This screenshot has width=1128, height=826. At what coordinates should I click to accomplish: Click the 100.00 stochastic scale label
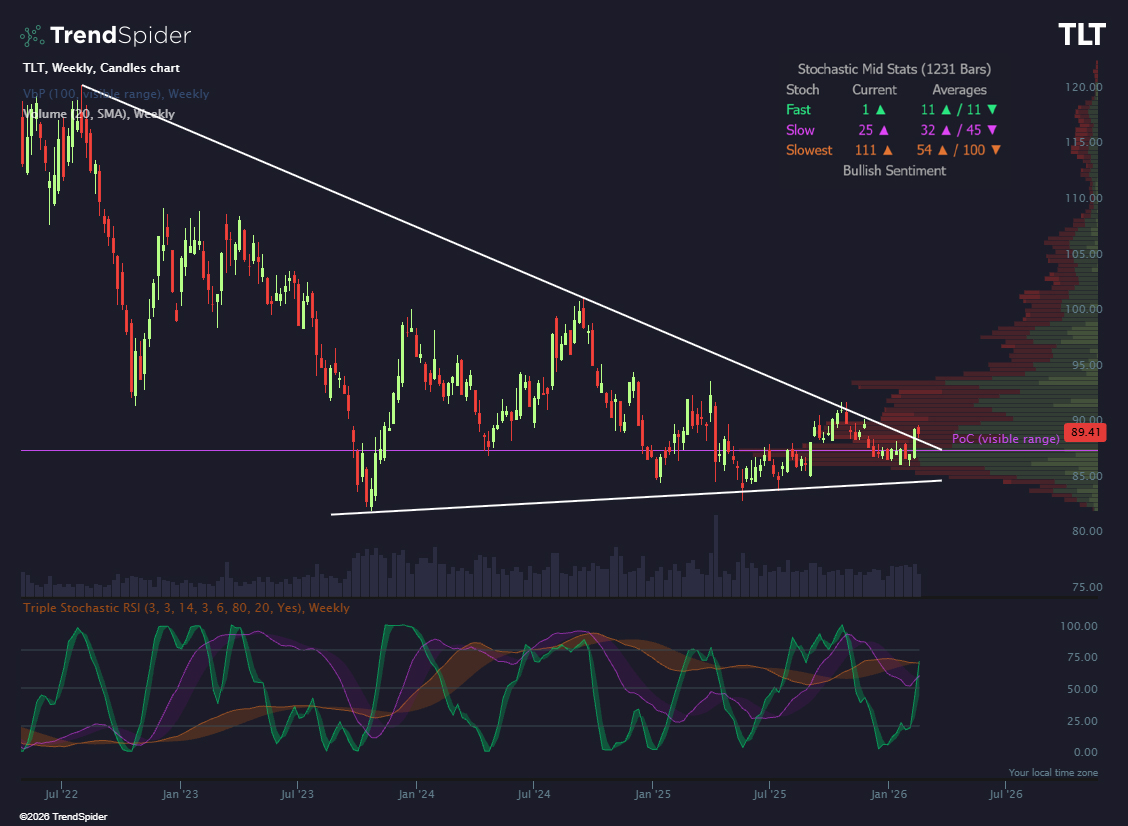(1078, 626)
